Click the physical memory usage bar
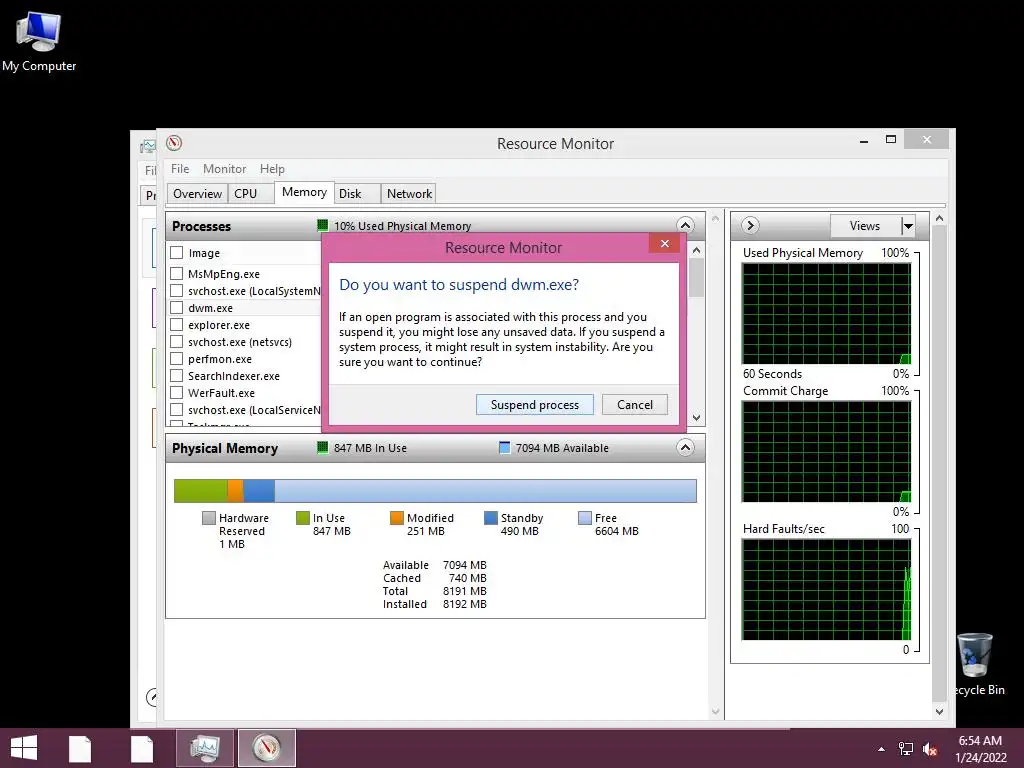1024x768 pixels. pyautogui.click(x=435, y=491)
